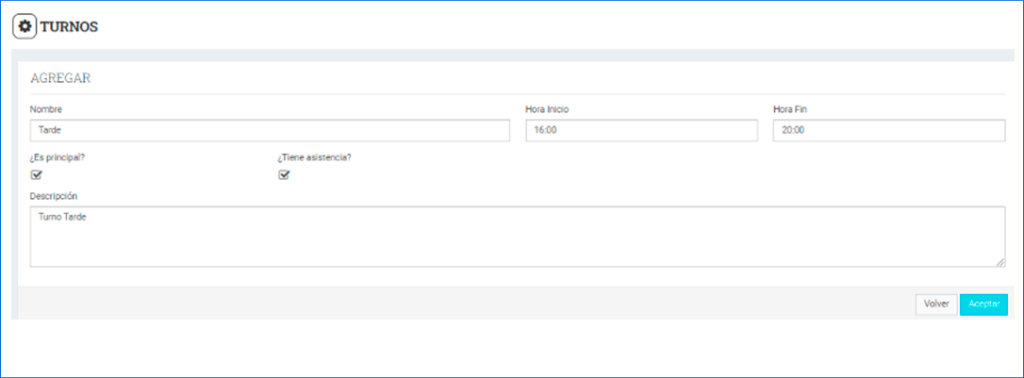Select the Hora Inicio time field
Viewport: 1024px width, 378px height.
pyautogui.click(x=641, y=130)
